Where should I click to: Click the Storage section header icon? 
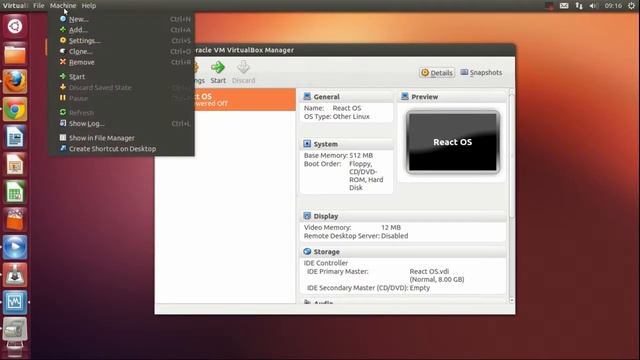click(307, 251)
